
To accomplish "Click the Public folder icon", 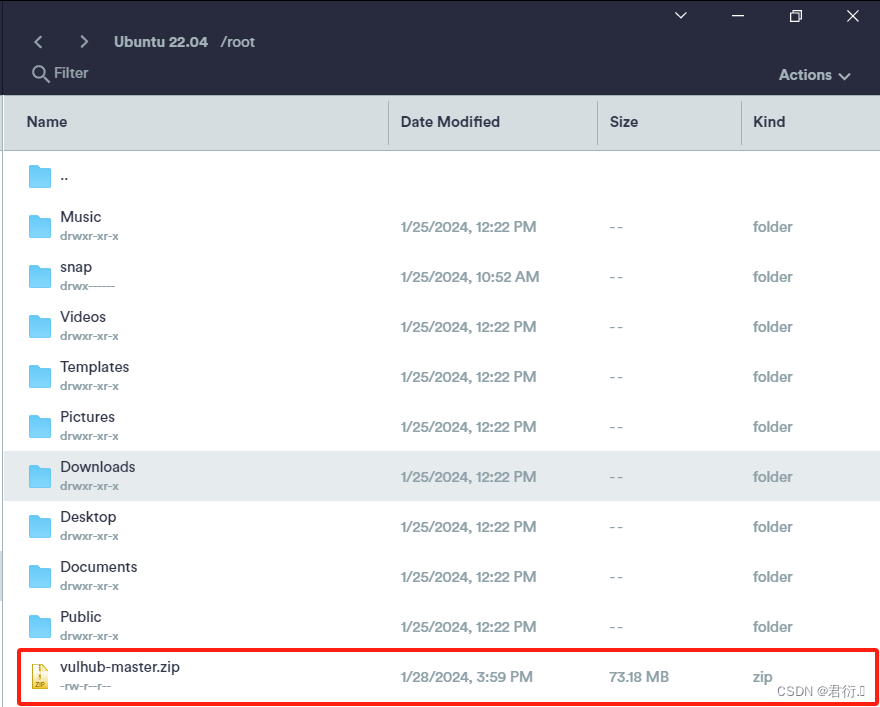I will (40, 626).
